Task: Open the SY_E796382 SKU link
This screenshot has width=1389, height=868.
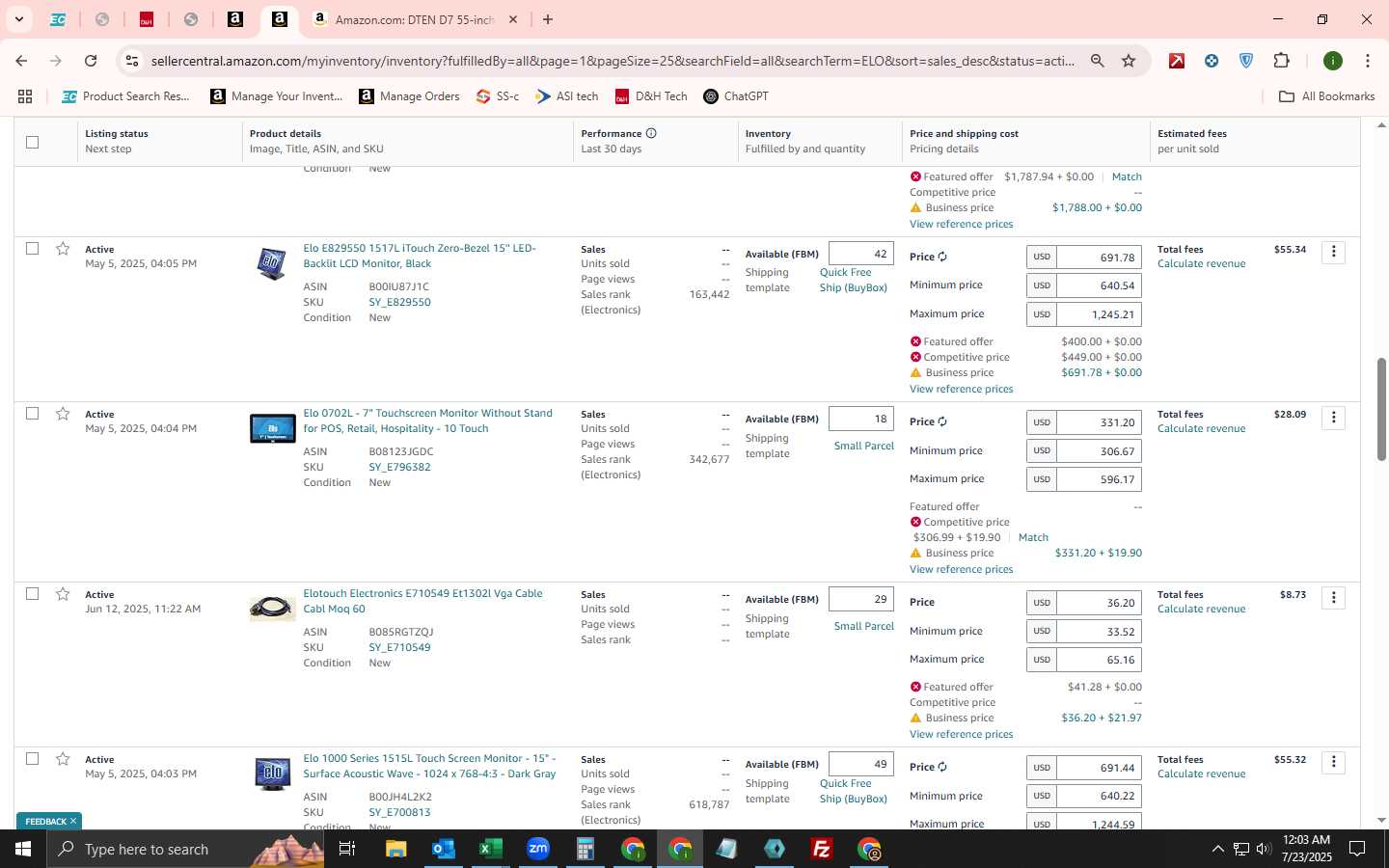Action: [399, 467]
